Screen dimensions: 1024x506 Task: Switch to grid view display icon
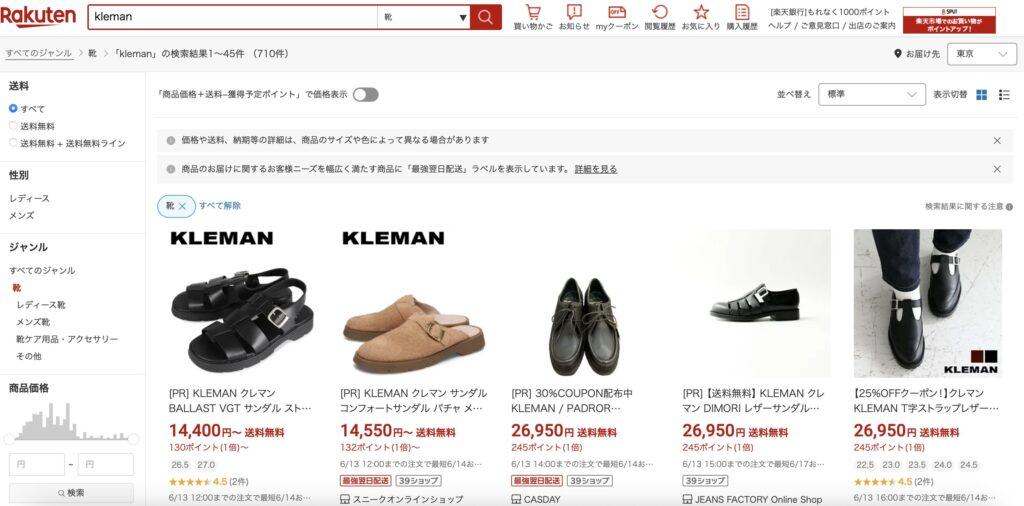982,95
